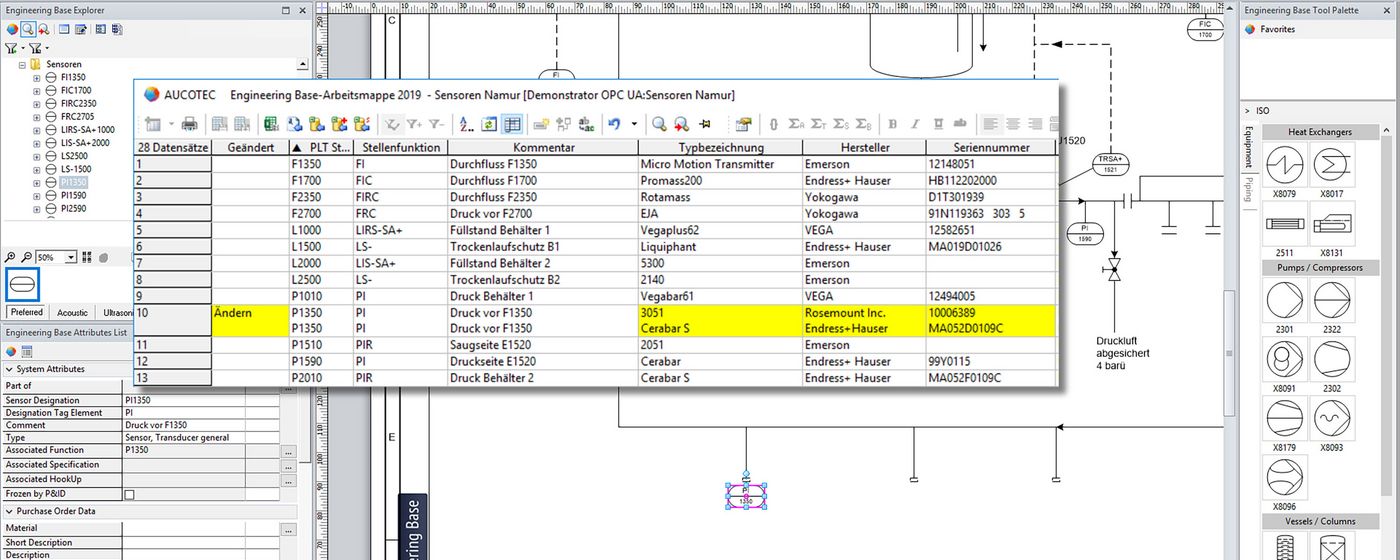Select heat exchanger symbol X8017
The image size is (1400, 560).
[1331, 165]
